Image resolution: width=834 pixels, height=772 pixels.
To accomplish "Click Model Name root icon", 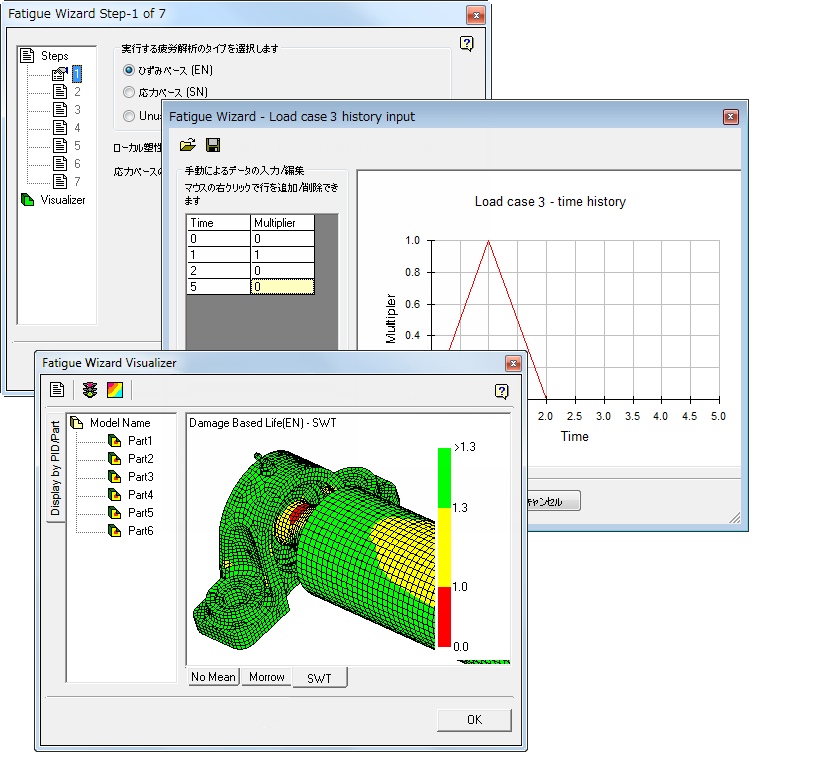I will [x=77, y=422].
